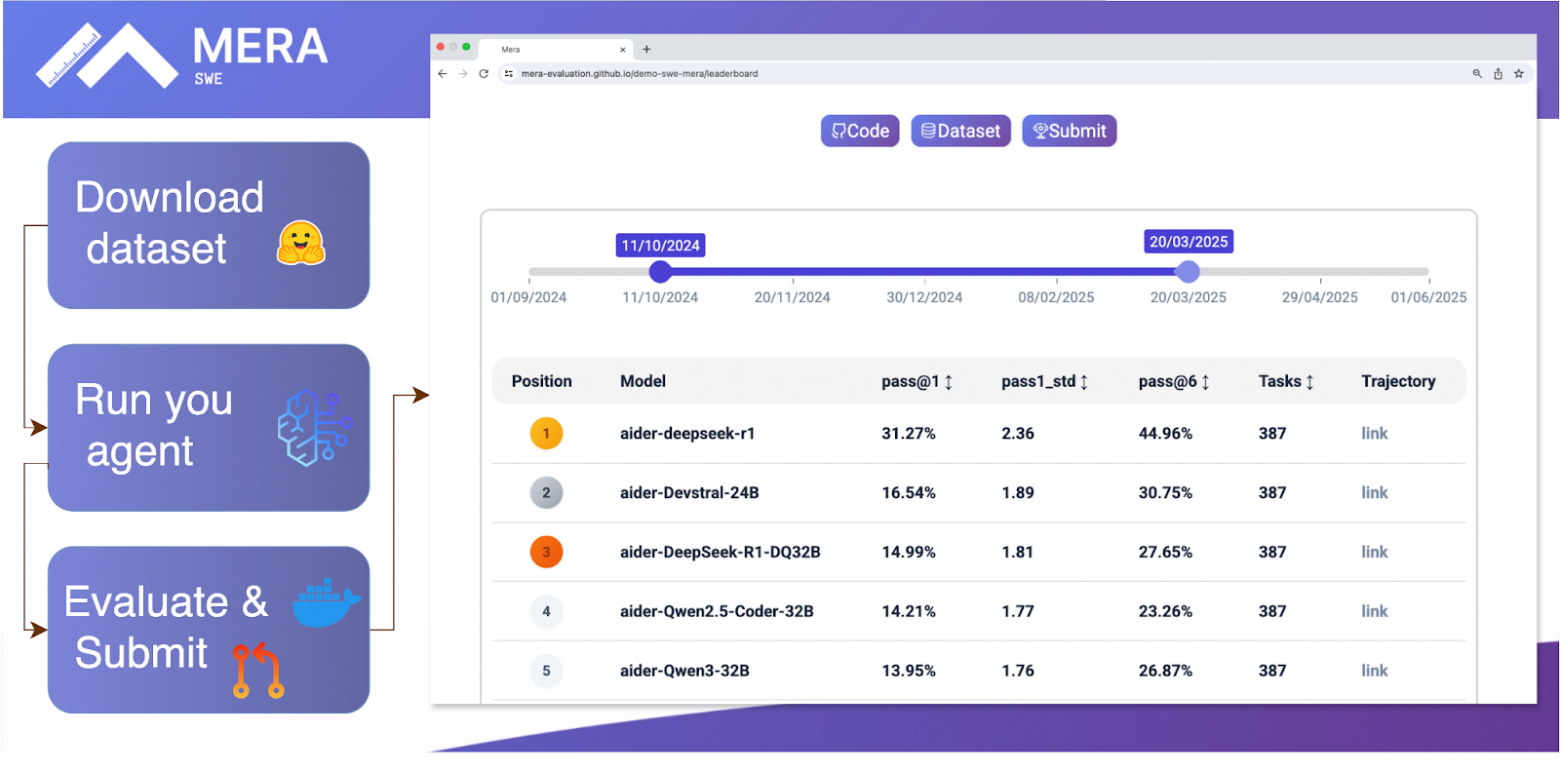Viewport: 1560px width, 773px height.
Task: Click the 01/06/2025 date tick label
Action: click(1429, 297)
